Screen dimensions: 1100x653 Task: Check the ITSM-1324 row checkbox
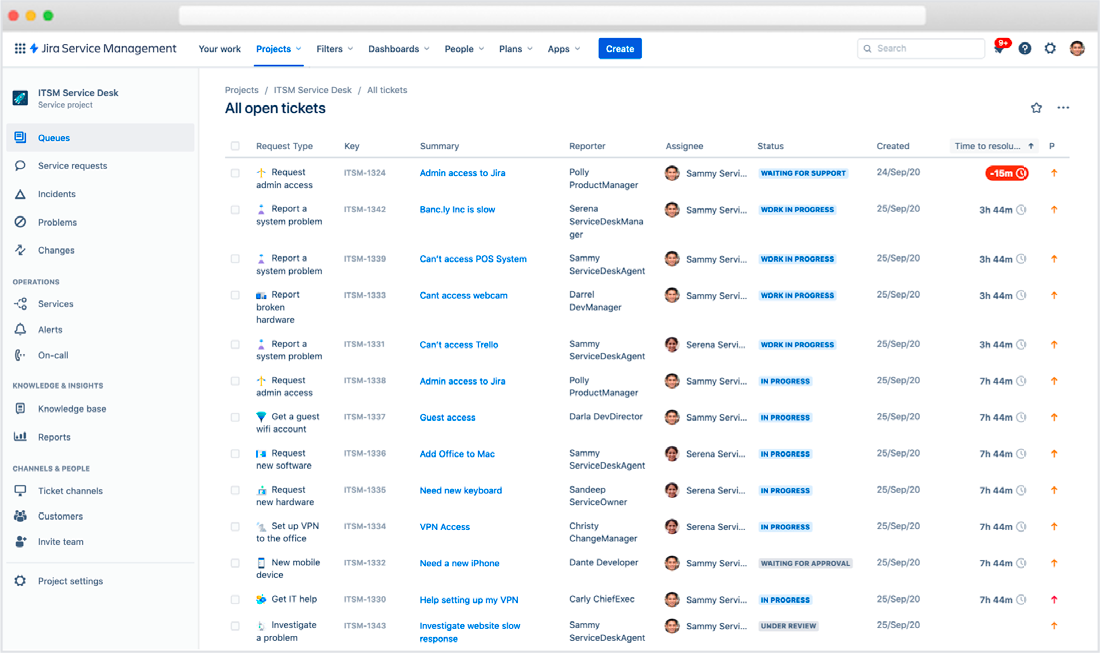point(235,173)
